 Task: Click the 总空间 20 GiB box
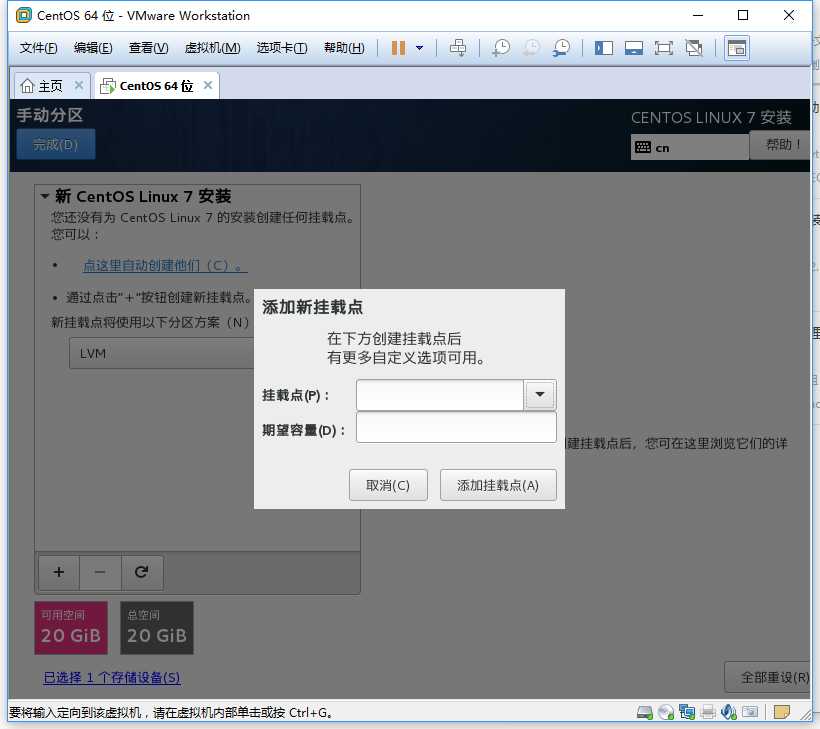(157, 628)
